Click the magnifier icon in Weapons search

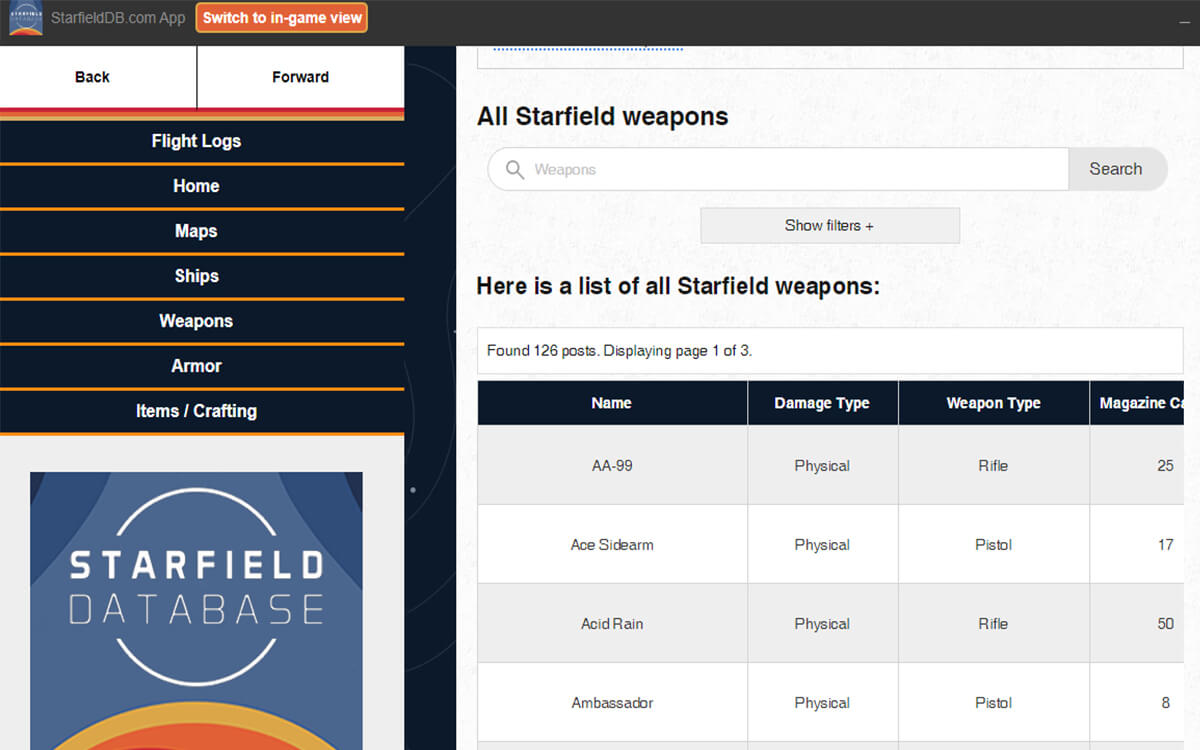(x=515, y=170)
